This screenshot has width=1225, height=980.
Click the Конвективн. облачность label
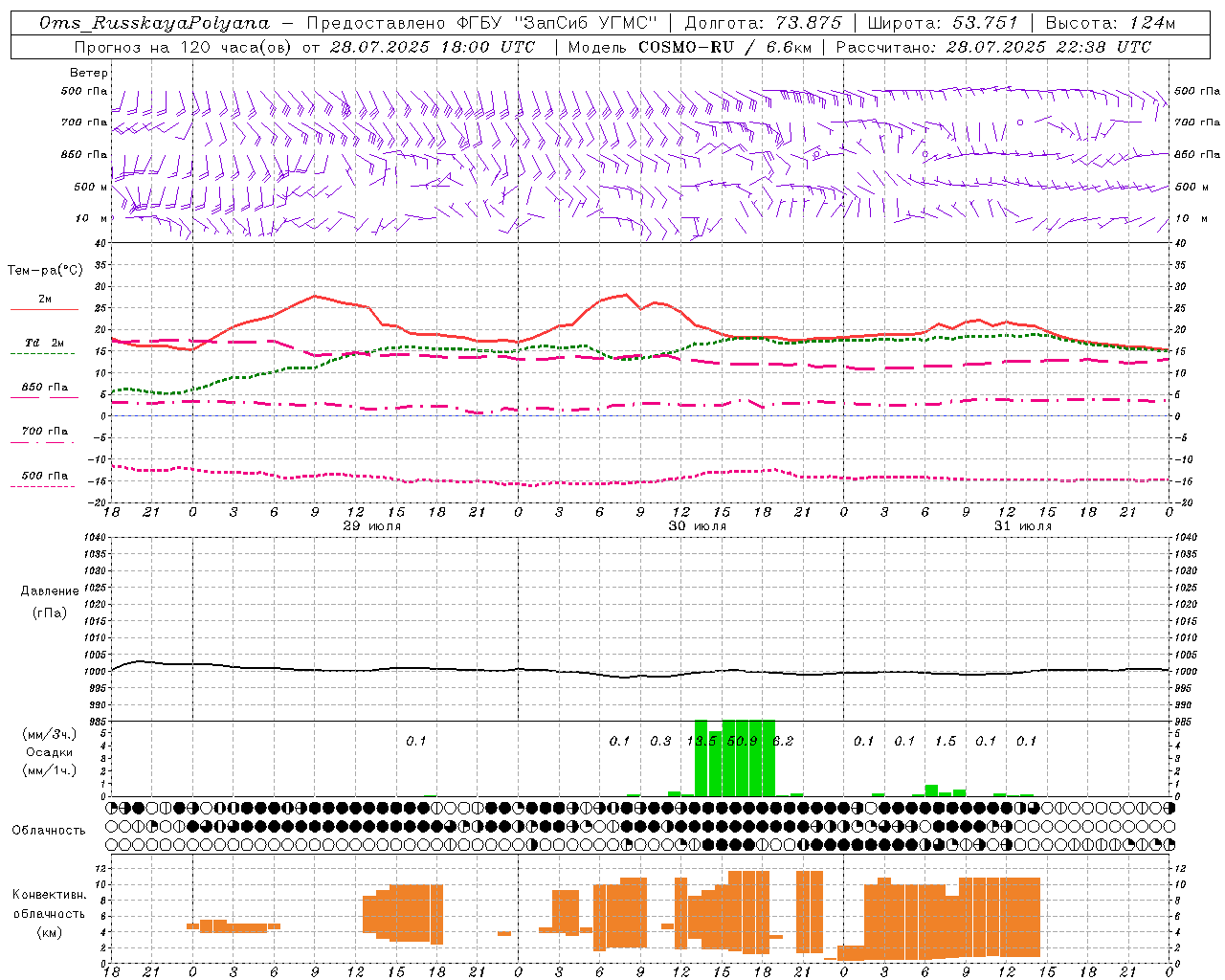(49, 903)
